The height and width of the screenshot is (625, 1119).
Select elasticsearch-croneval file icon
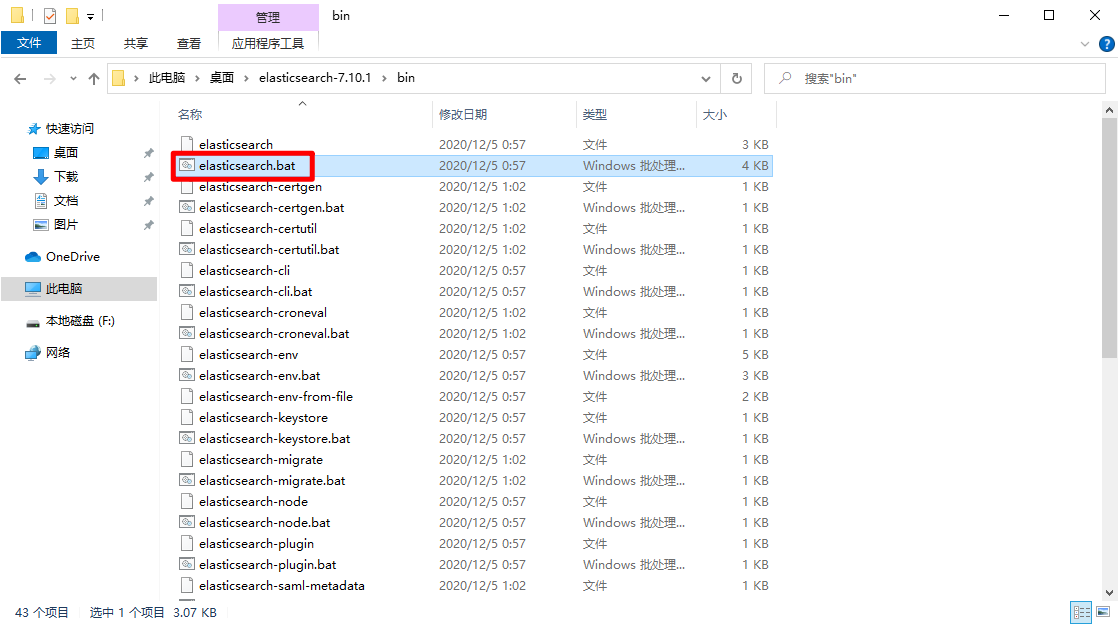point(187,312)
